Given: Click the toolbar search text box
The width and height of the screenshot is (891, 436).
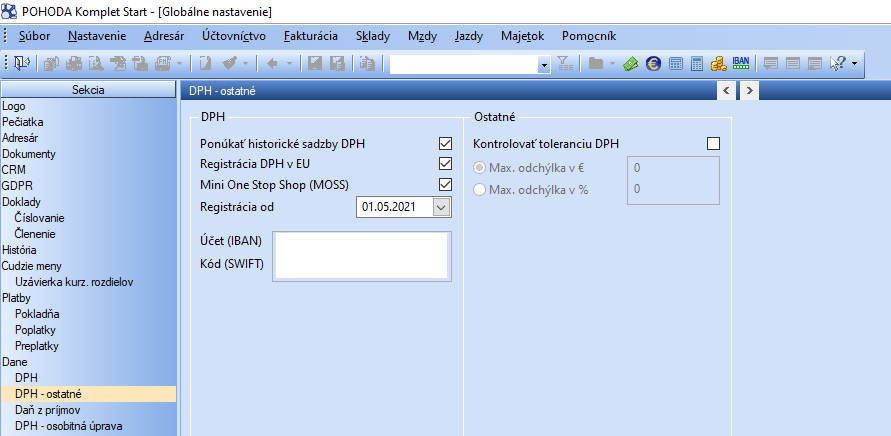Looking at the screenshot, I should point(465,64).
